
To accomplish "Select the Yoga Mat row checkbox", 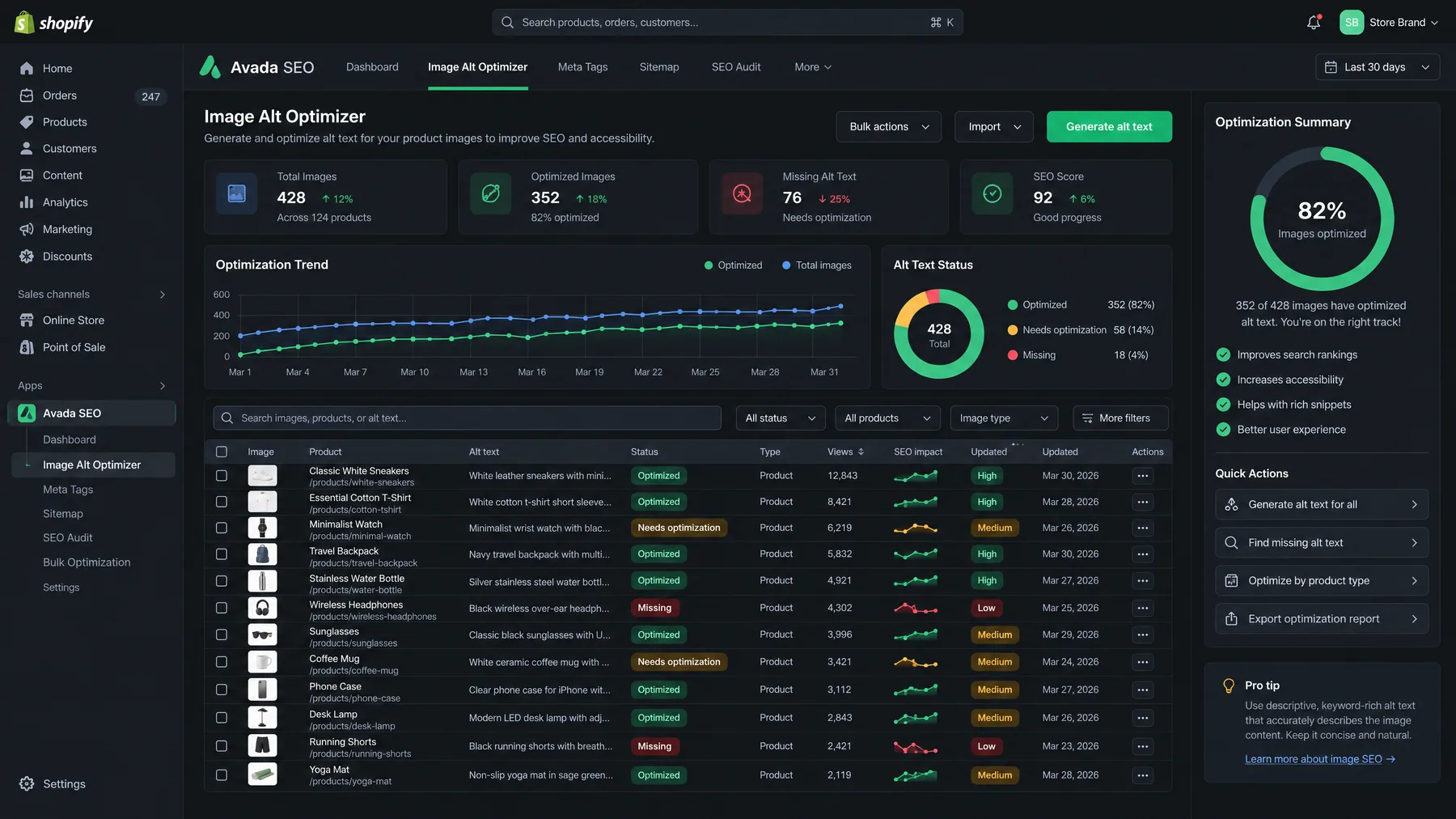I will (x=222, y=775).
